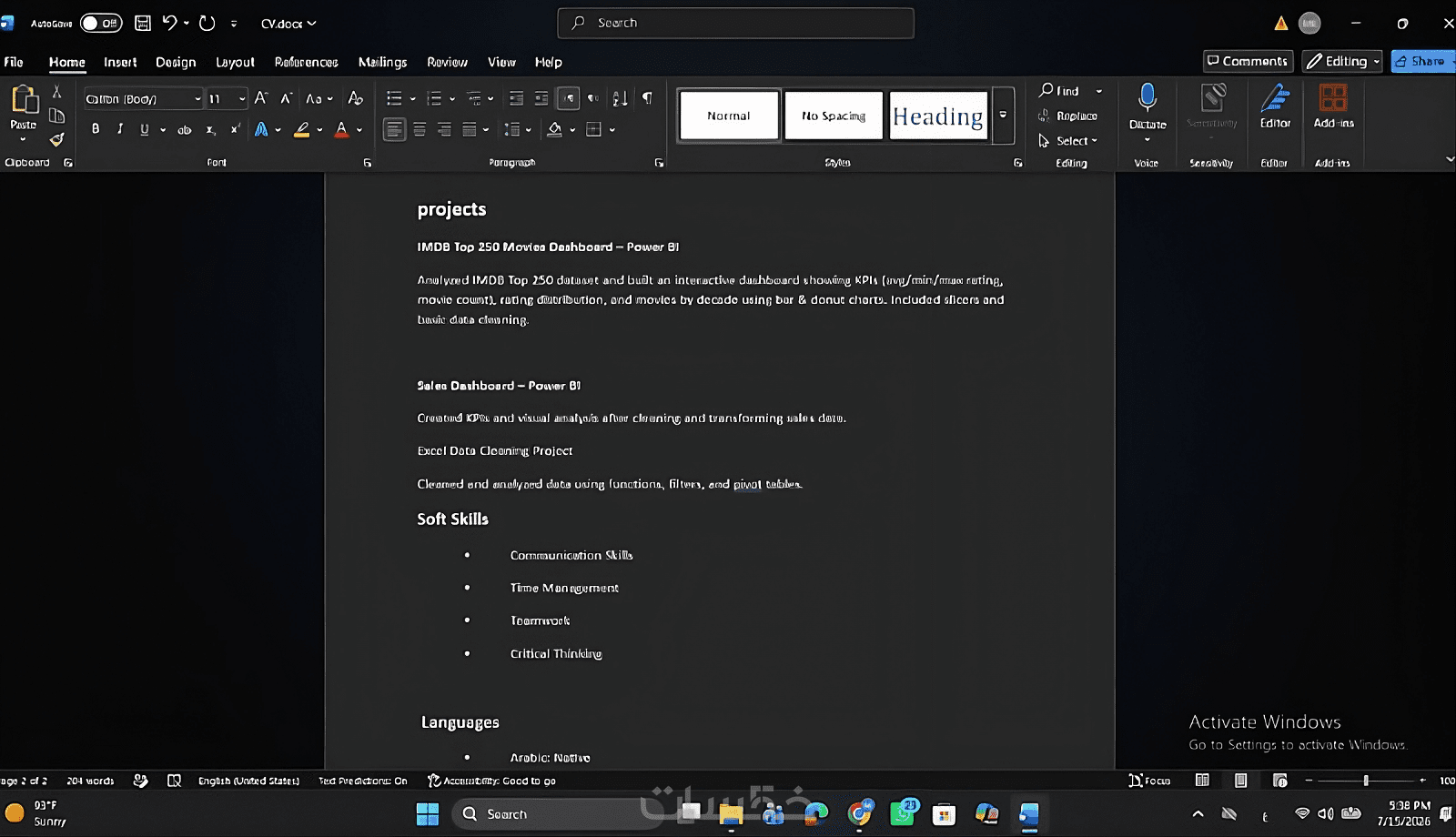The image size is (1456, 837).
Task: Open line spacing options
Action: pos(517,130)
